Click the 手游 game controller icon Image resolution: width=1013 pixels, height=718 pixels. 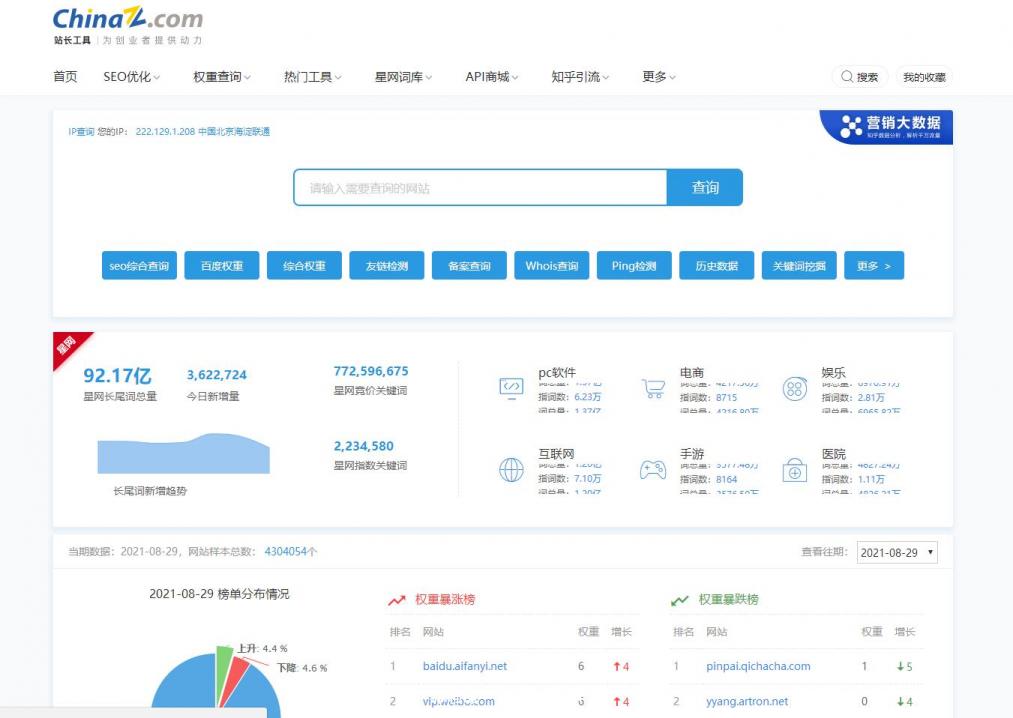point(653,468)
